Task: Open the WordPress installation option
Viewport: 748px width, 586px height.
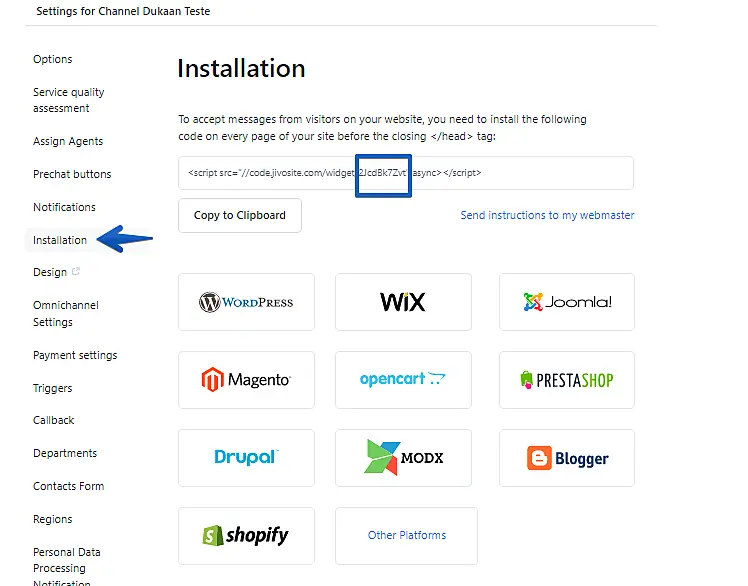Action: click(x=246, y=302)
